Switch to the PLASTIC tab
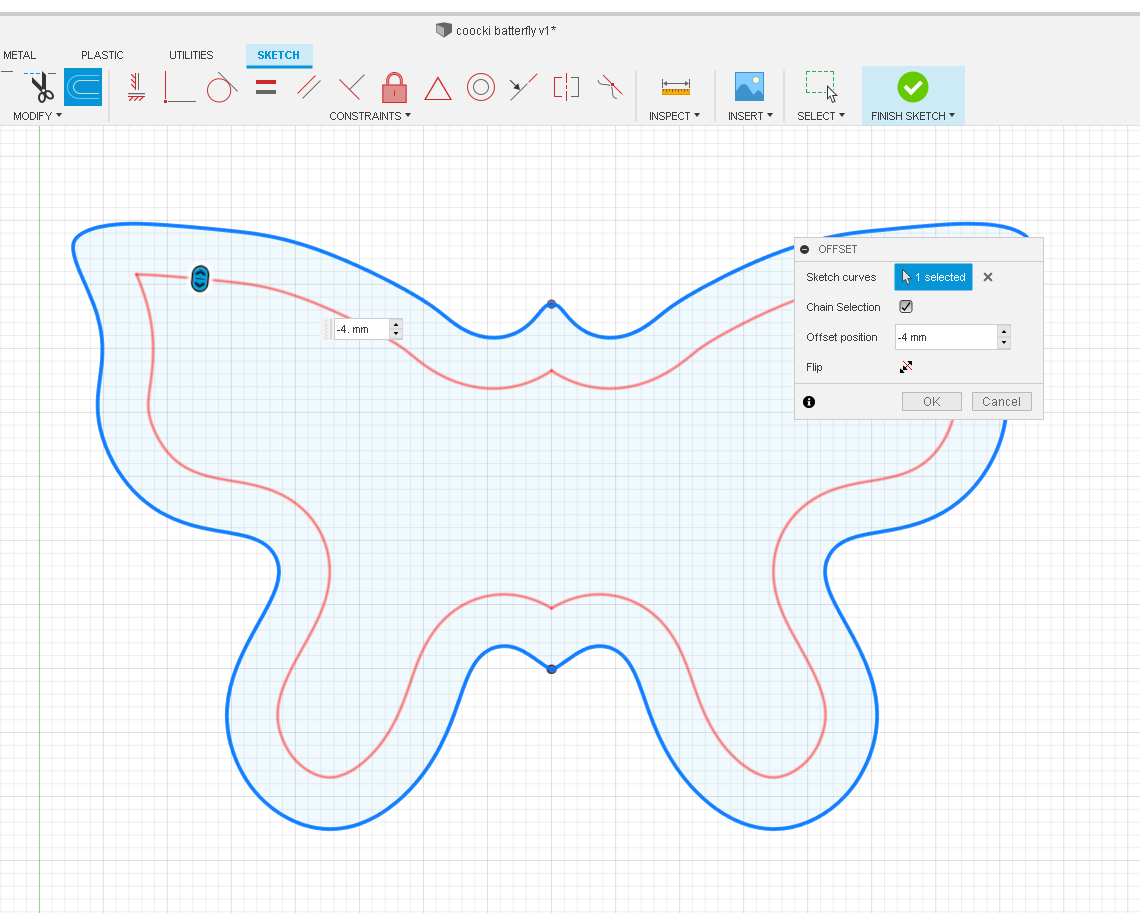The width and height of the screenshot is (1140, 913). pos(102,55)
